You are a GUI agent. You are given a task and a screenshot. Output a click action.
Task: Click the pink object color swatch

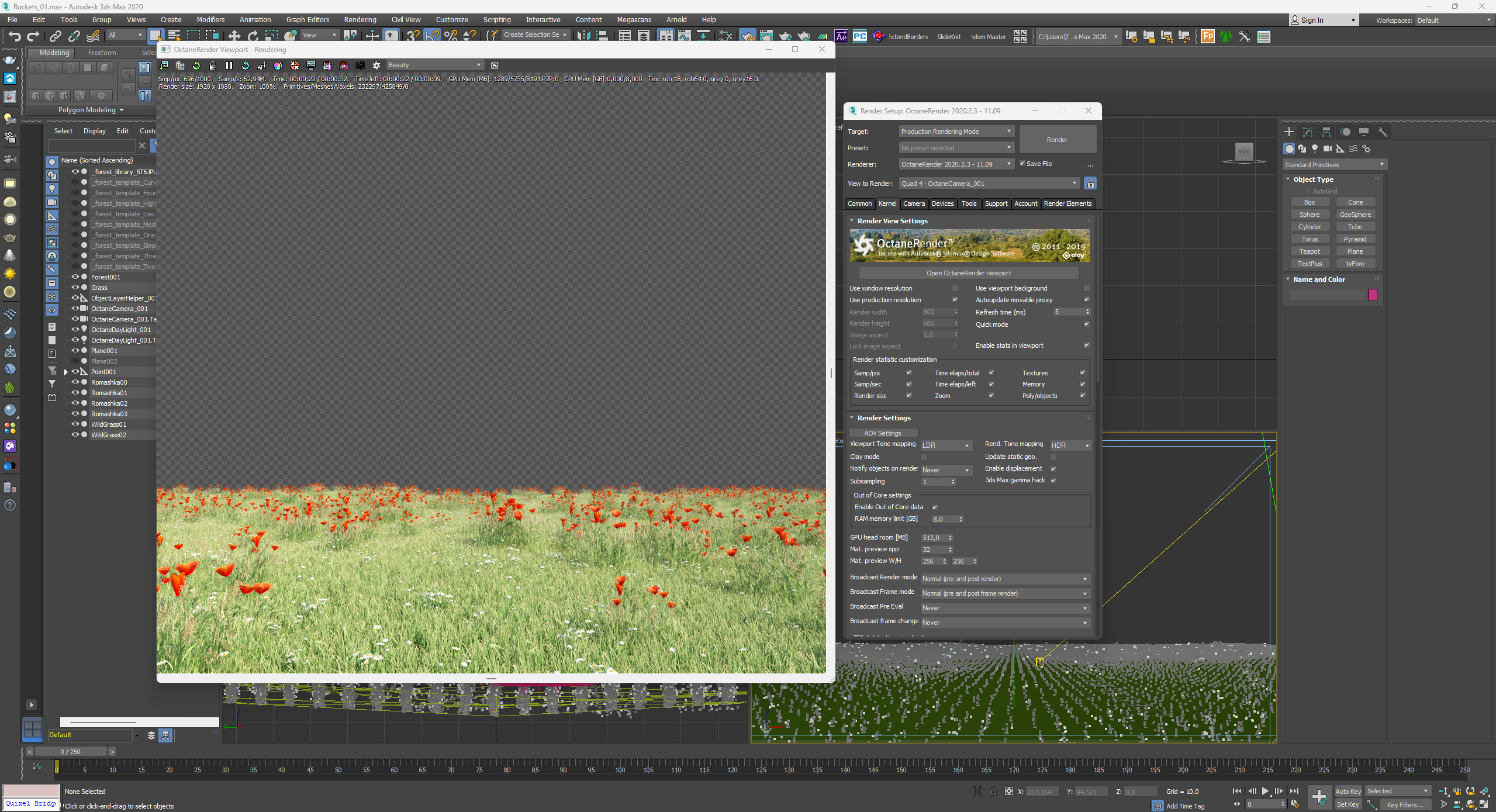click(1373, 295)
